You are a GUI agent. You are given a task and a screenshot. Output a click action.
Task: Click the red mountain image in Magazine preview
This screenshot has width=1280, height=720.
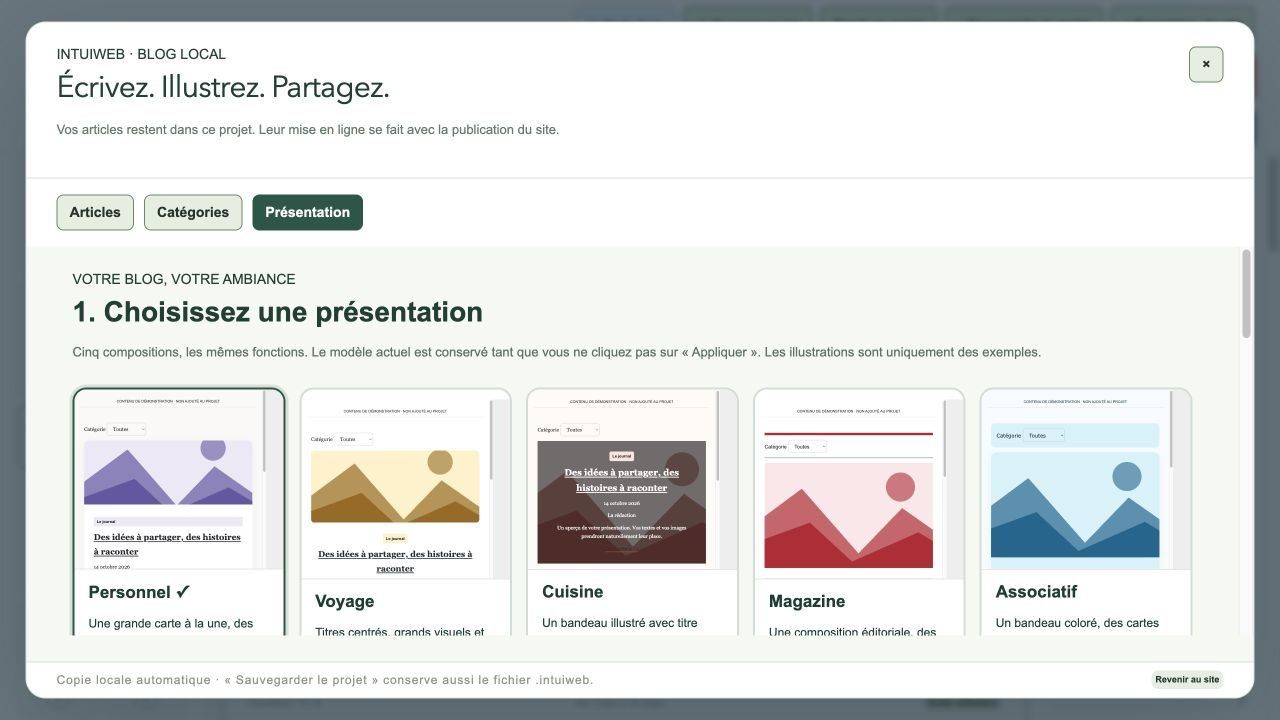coord(848,515)
